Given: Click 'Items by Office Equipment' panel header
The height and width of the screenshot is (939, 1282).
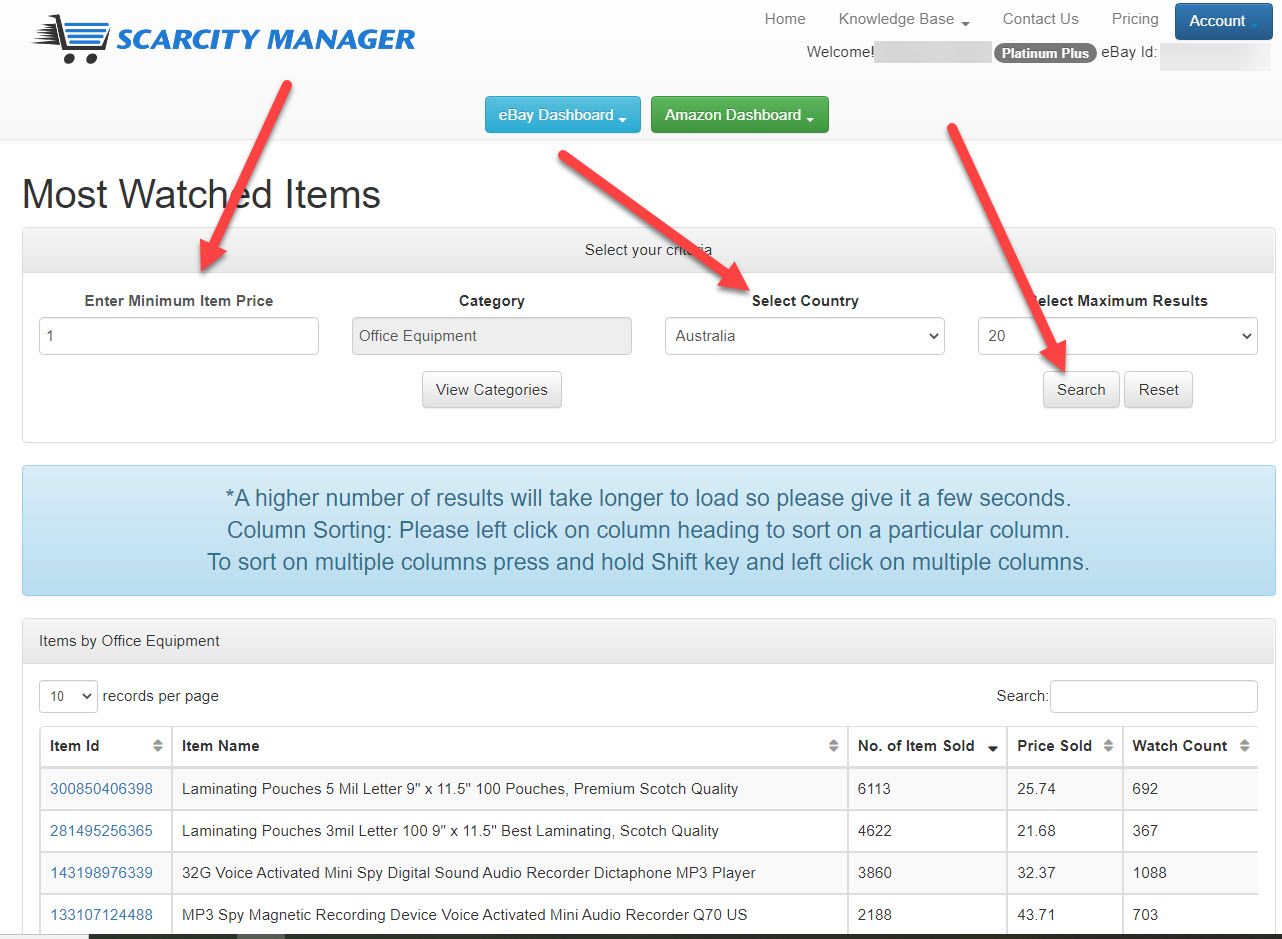Looking at the screenshot, I should (649, 641).
